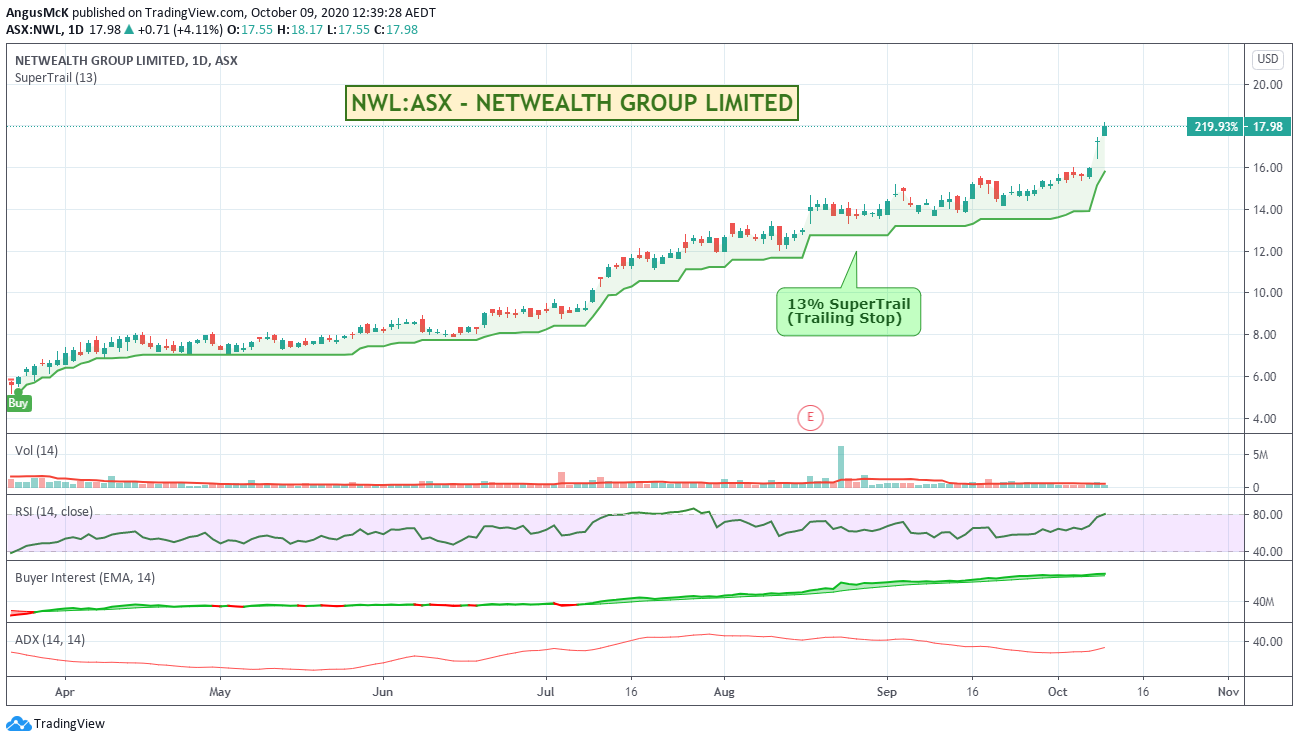Click the Jun date axis label
Image resolution: width=1299 pixels, height=742 pixels.
tap(382, 691)
